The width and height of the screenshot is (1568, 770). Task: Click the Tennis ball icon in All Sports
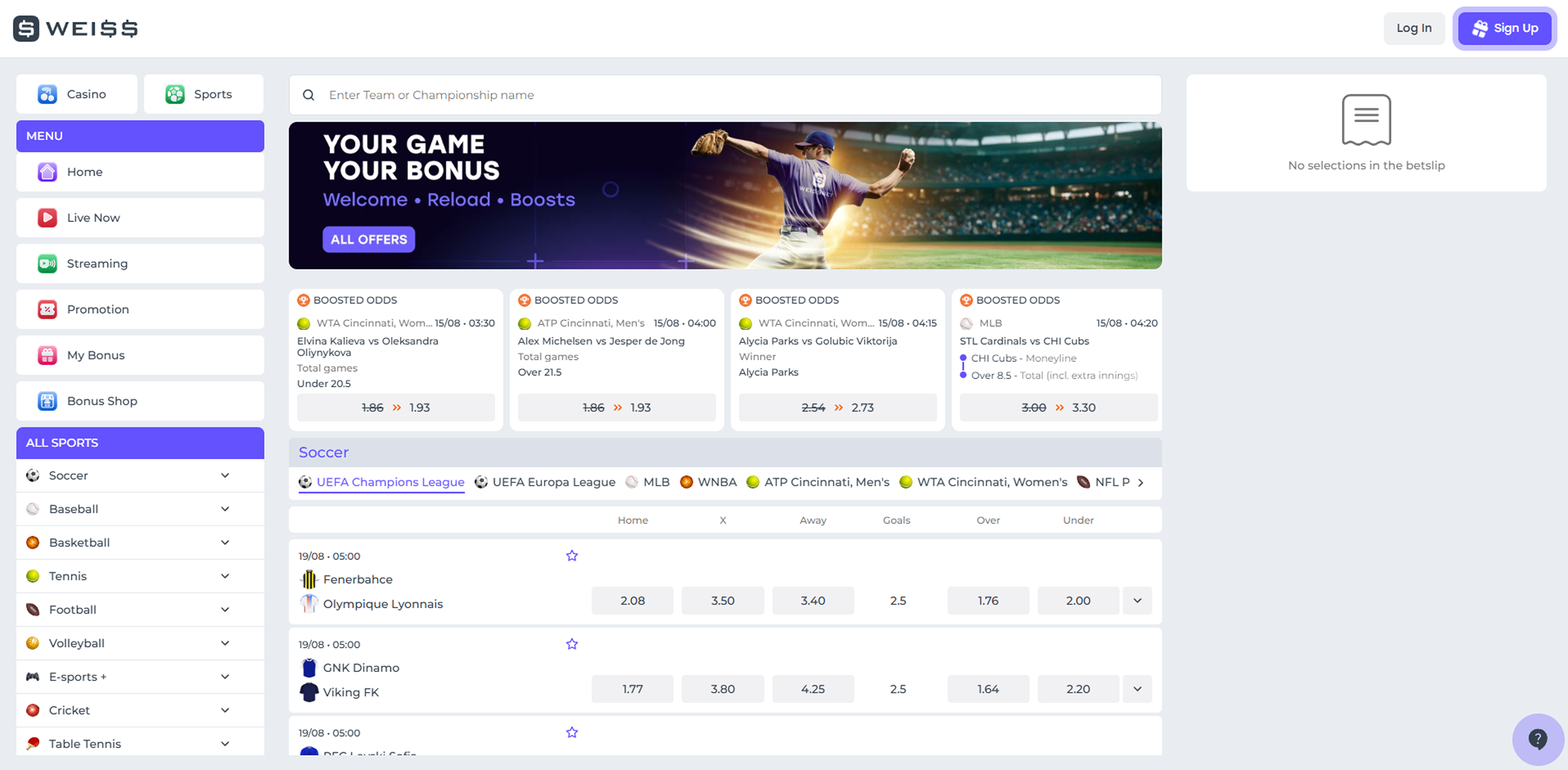[33, 576]
